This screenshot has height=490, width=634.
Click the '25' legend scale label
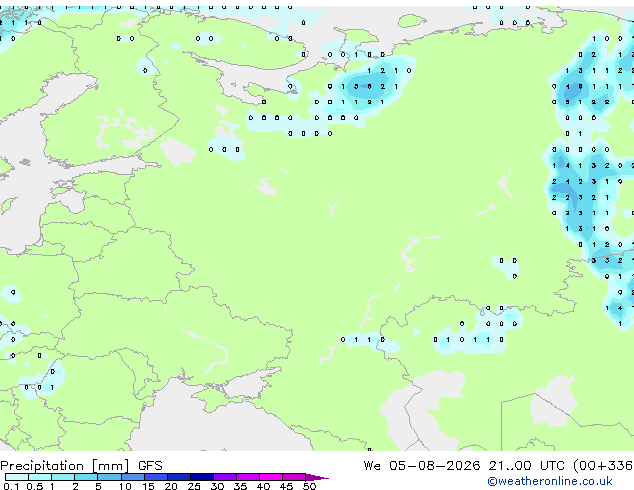click(194, 486)
